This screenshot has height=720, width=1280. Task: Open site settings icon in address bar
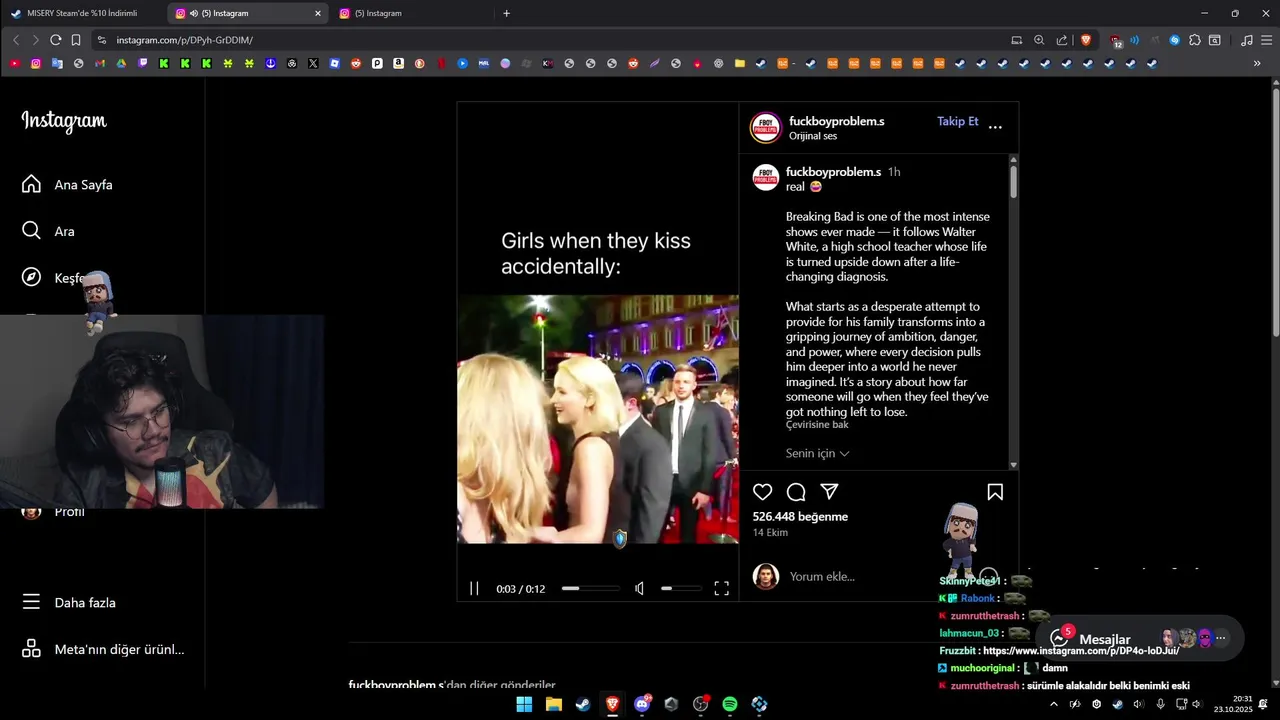101,40
